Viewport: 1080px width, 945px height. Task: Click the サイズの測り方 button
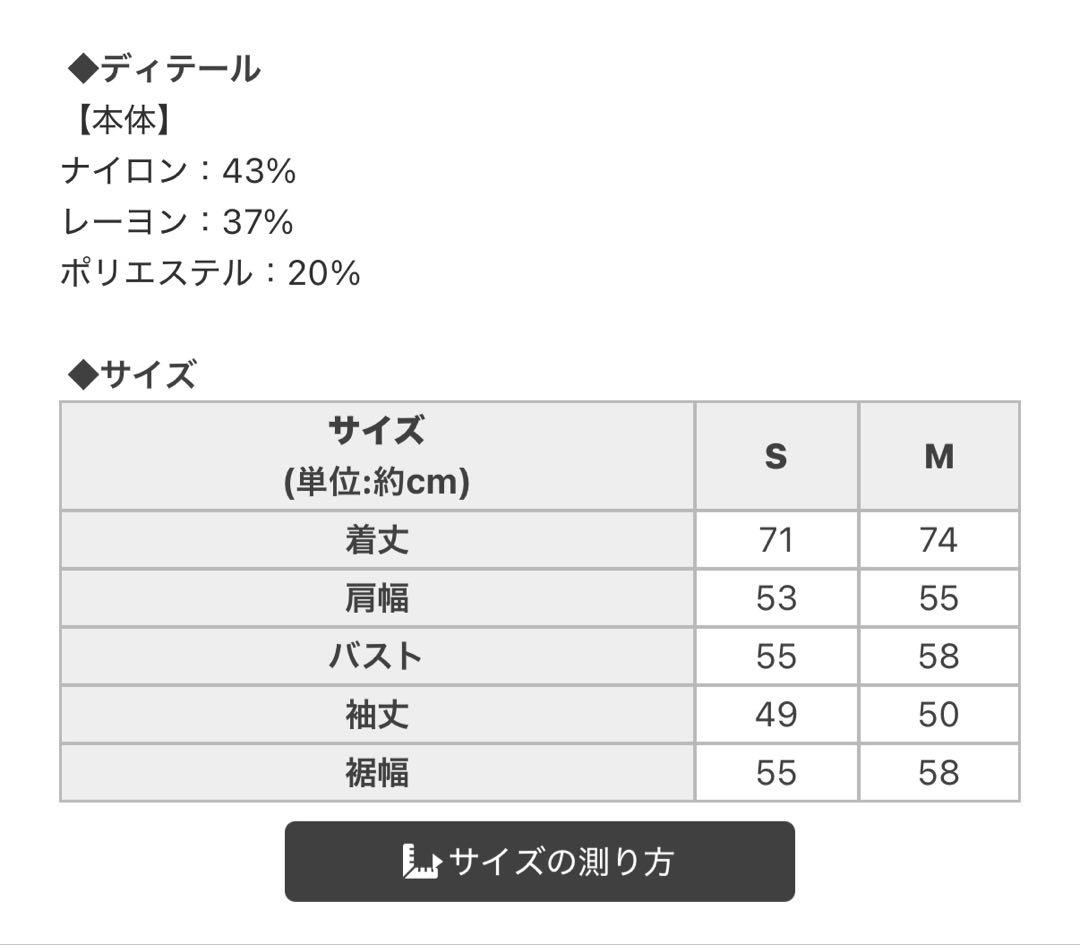click(x=539, y=861)
